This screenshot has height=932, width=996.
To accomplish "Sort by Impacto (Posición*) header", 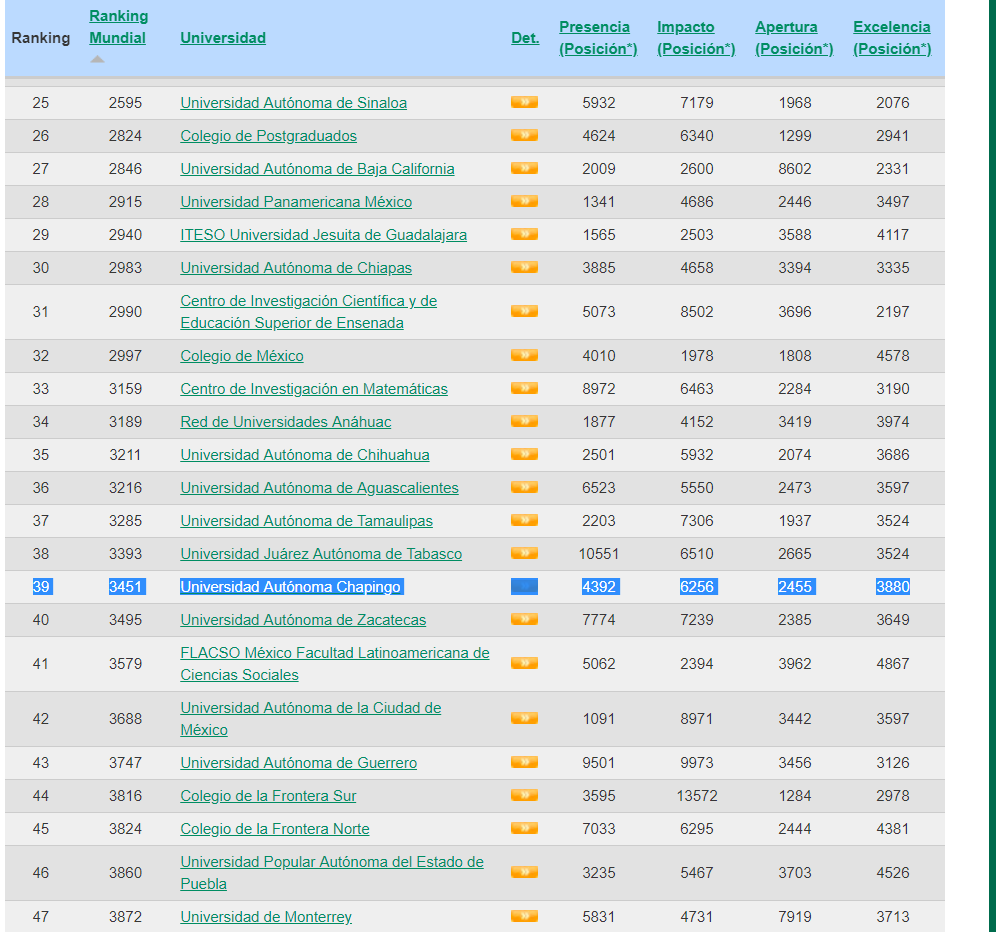I will click(696, 37).
